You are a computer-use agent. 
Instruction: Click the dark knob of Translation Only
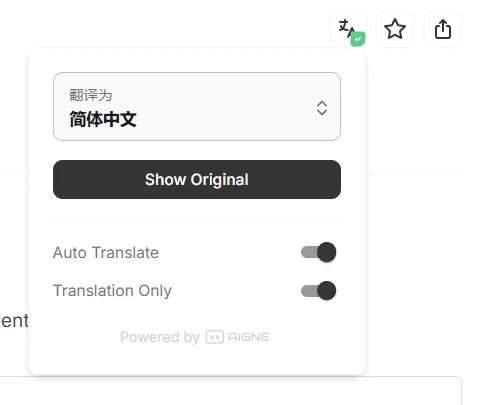pos(327,291)
